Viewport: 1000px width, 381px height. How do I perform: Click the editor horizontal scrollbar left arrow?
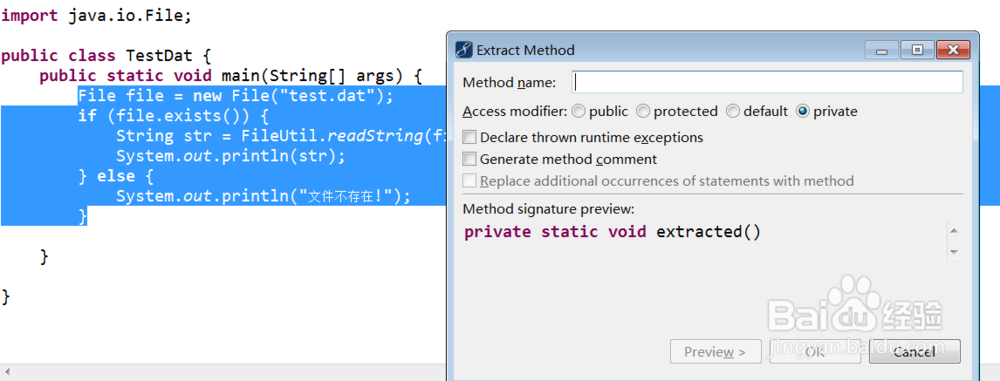coord(8,370)
